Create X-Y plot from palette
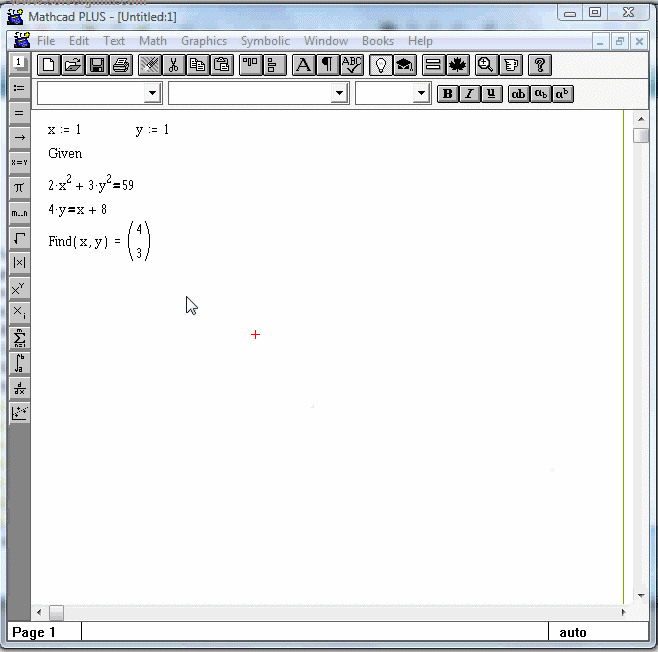Viewport: 658px width, 652px height. click(x=19, y=413)
